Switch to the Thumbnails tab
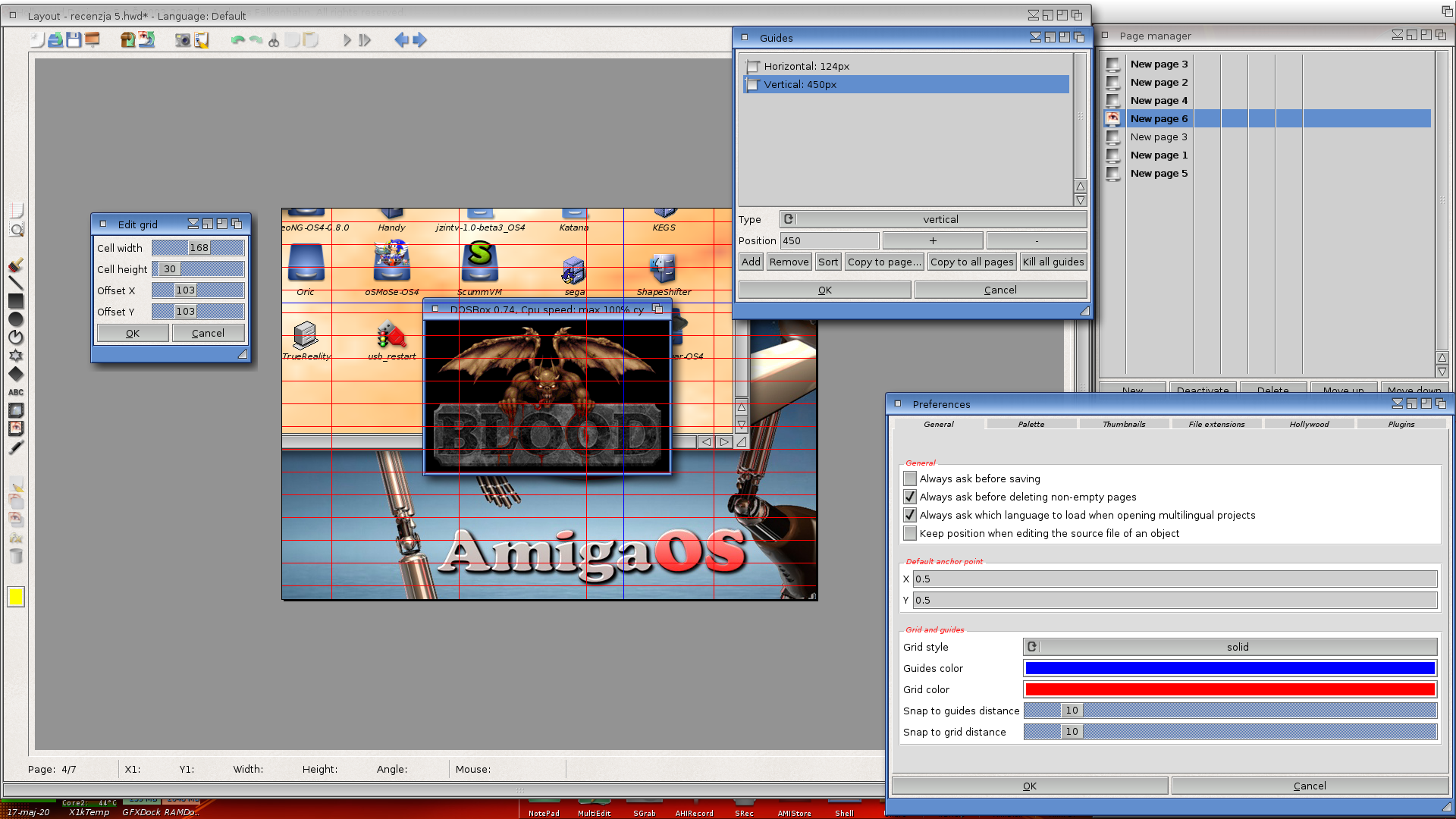 pyautogui.click(x=1124, y=424)
